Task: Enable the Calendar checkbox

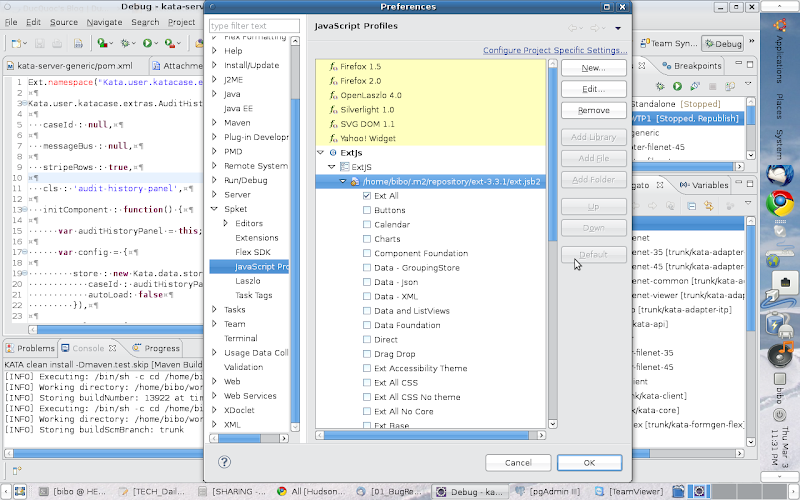Action: pyautogui.click(x=367, y=225)
